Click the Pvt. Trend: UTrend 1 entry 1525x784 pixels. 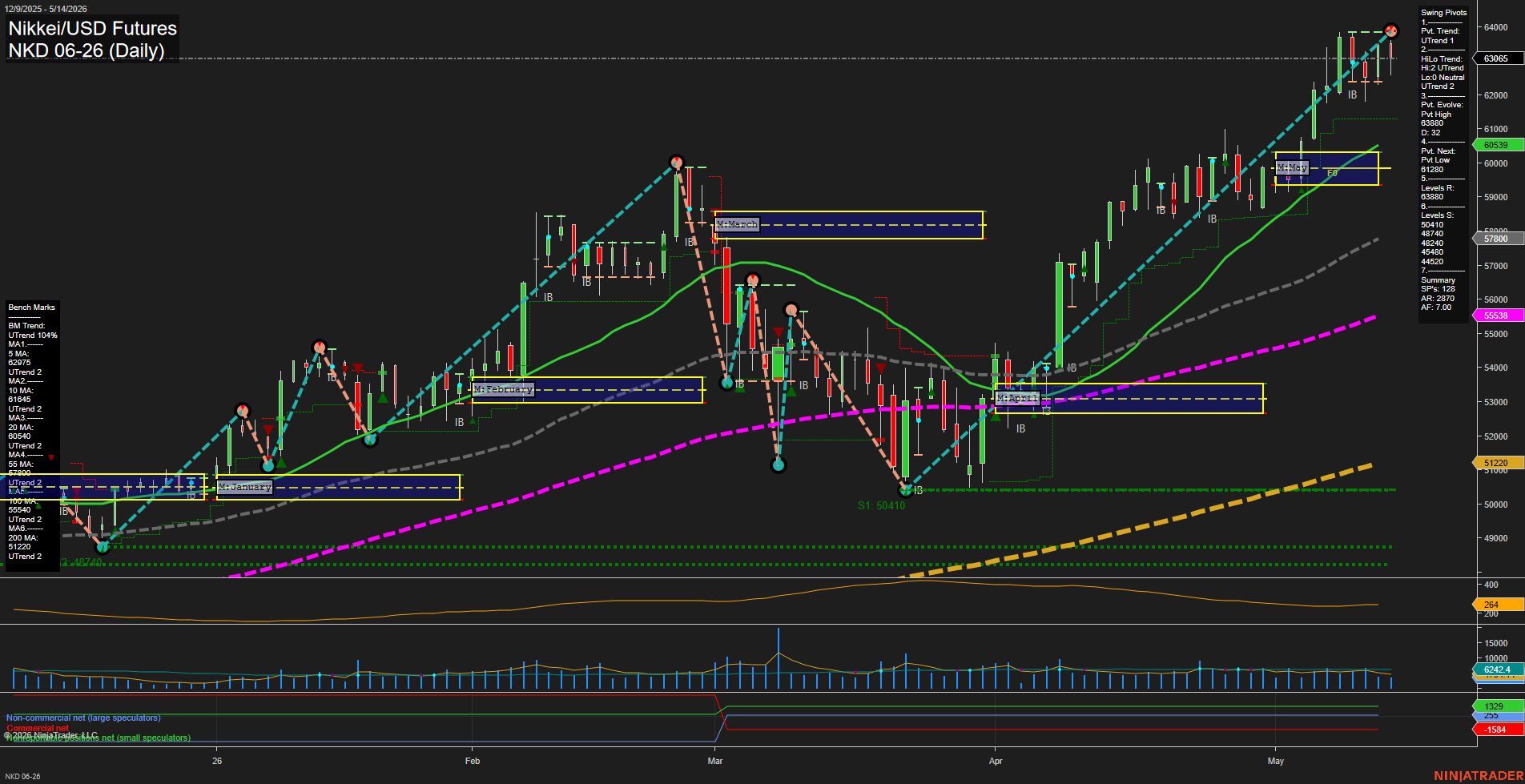1440,36
